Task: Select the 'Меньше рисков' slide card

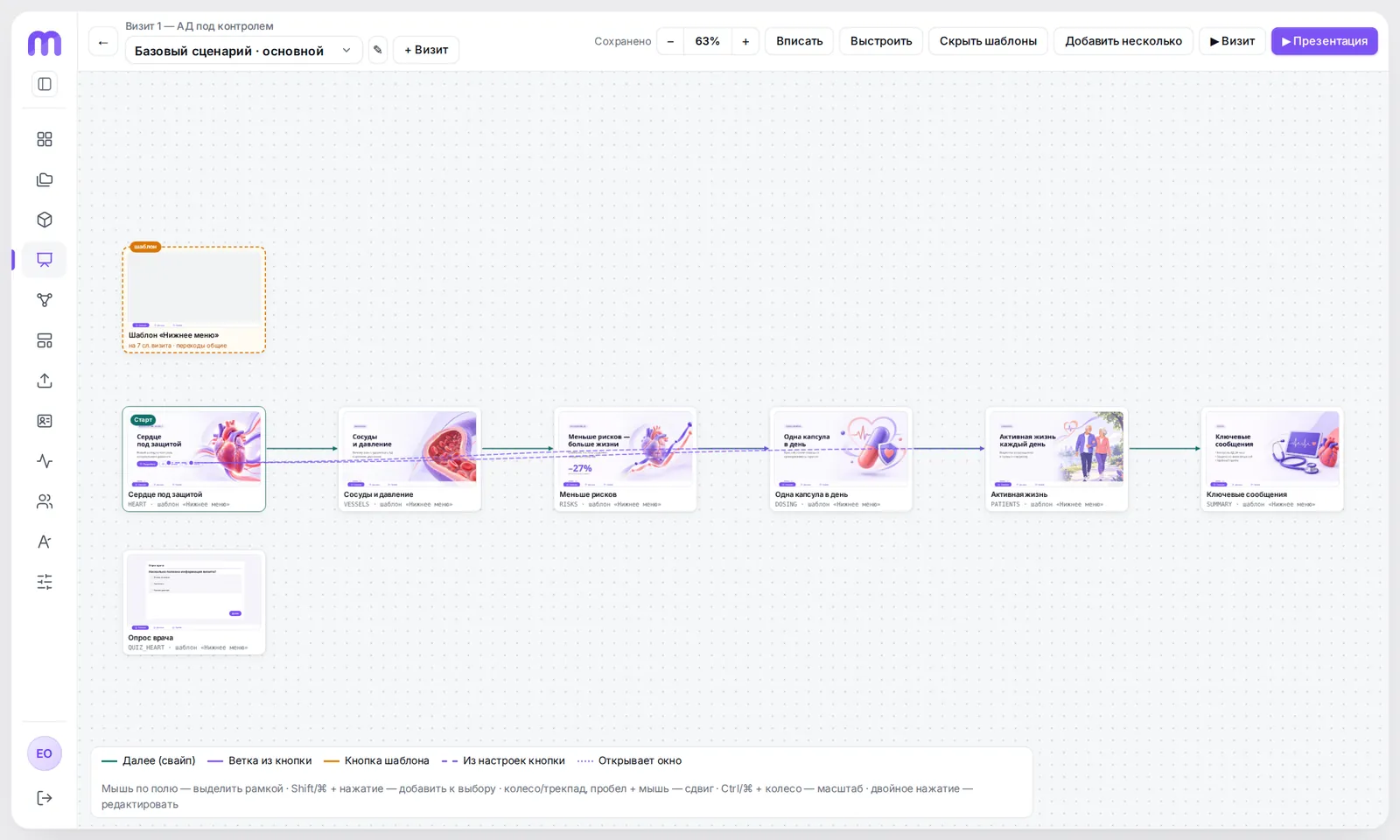Action: (626, 459)
